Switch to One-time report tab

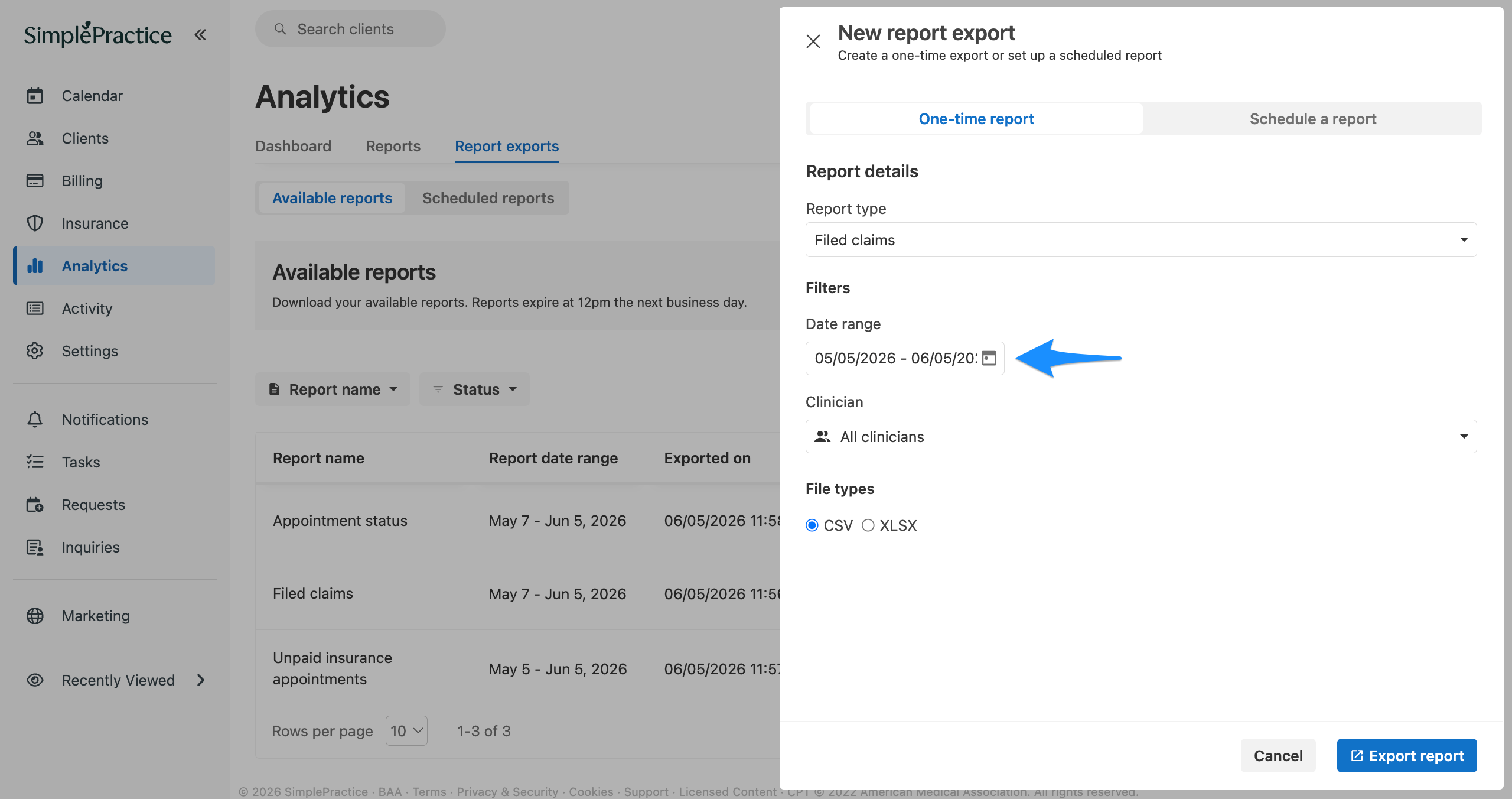coord(976,119)
